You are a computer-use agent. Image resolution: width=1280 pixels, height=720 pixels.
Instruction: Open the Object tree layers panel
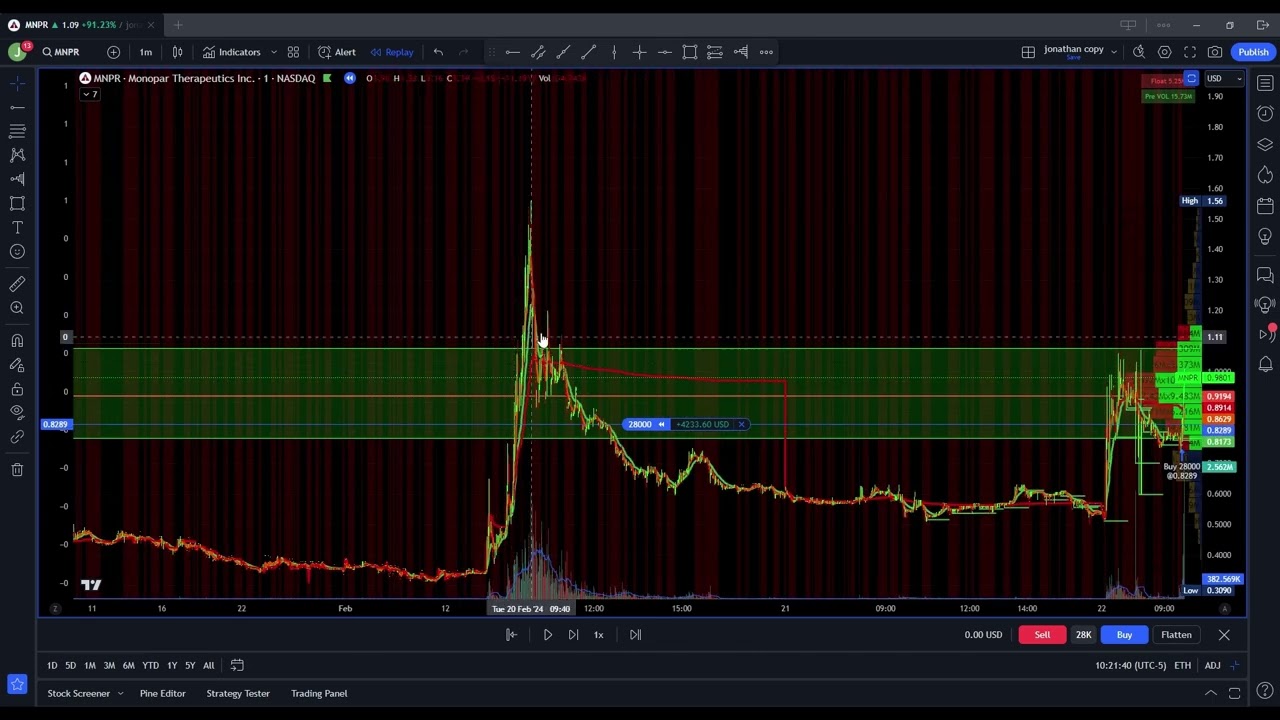tap(1265, 144)
